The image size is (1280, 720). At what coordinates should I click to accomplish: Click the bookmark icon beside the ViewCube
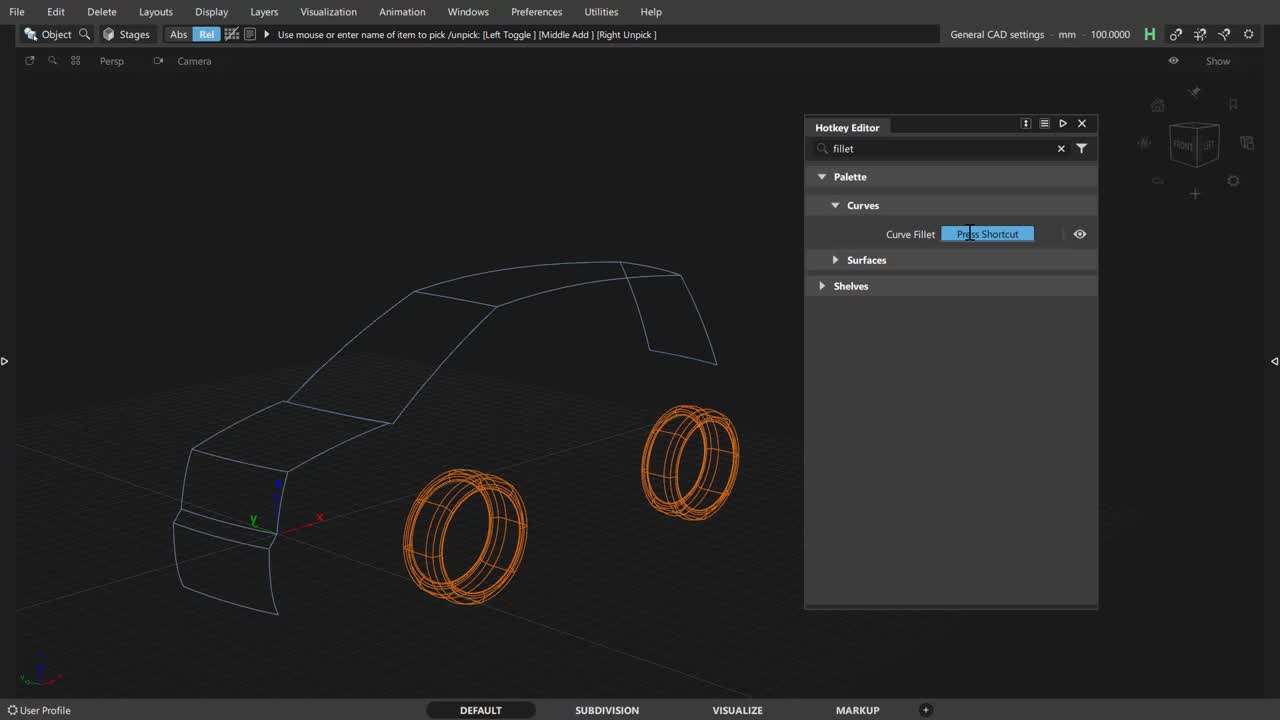click(1233, 104)
